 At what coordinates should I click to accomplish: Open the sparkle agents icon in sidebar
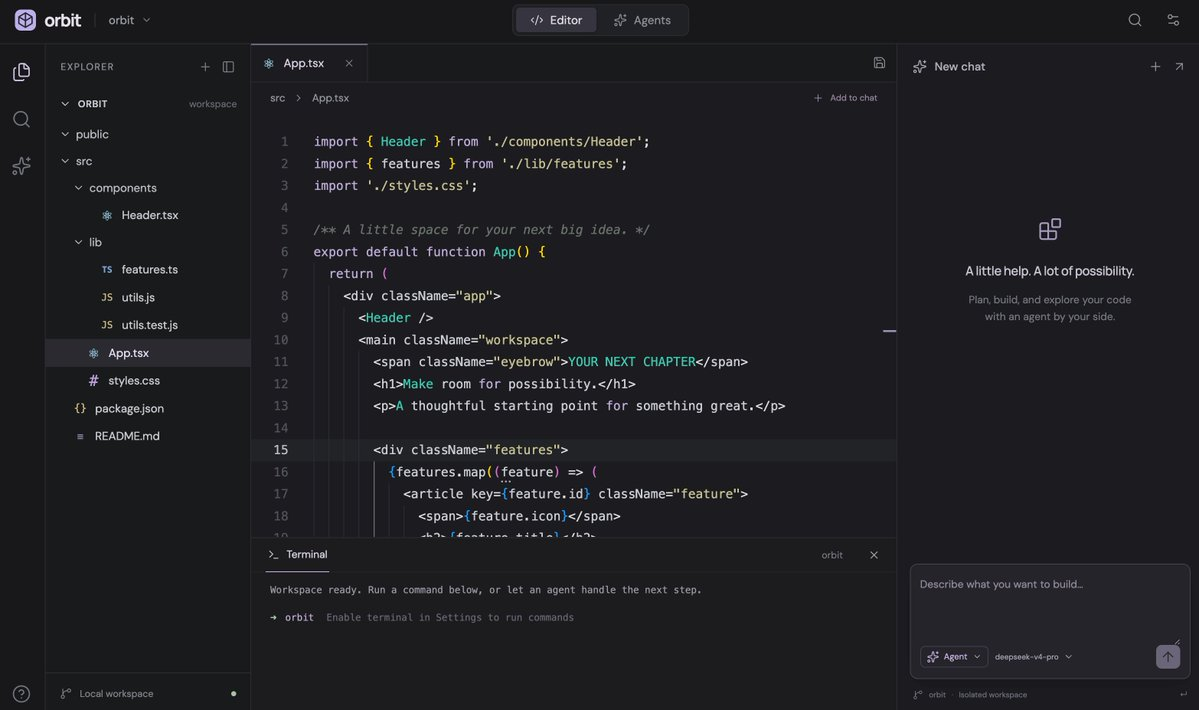pos(21,166)
